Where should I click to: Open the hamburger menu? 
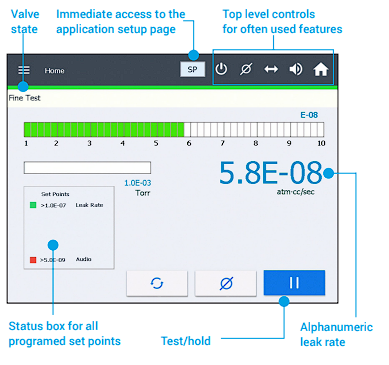(x=24, y=70)
